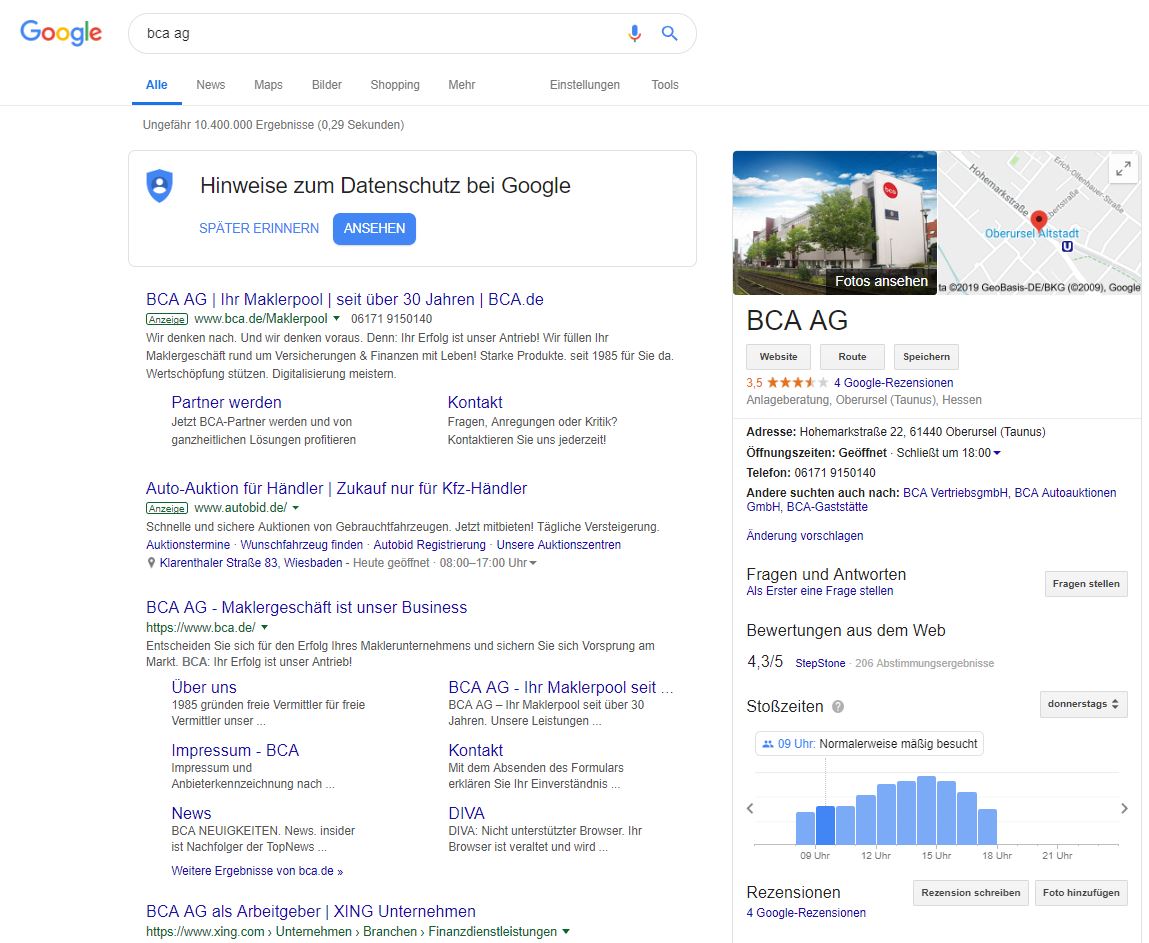Image resolution: width=1149 pixels, height=943 pixels.
Task: Open the Bilder tab
Action: pos(327,85)
